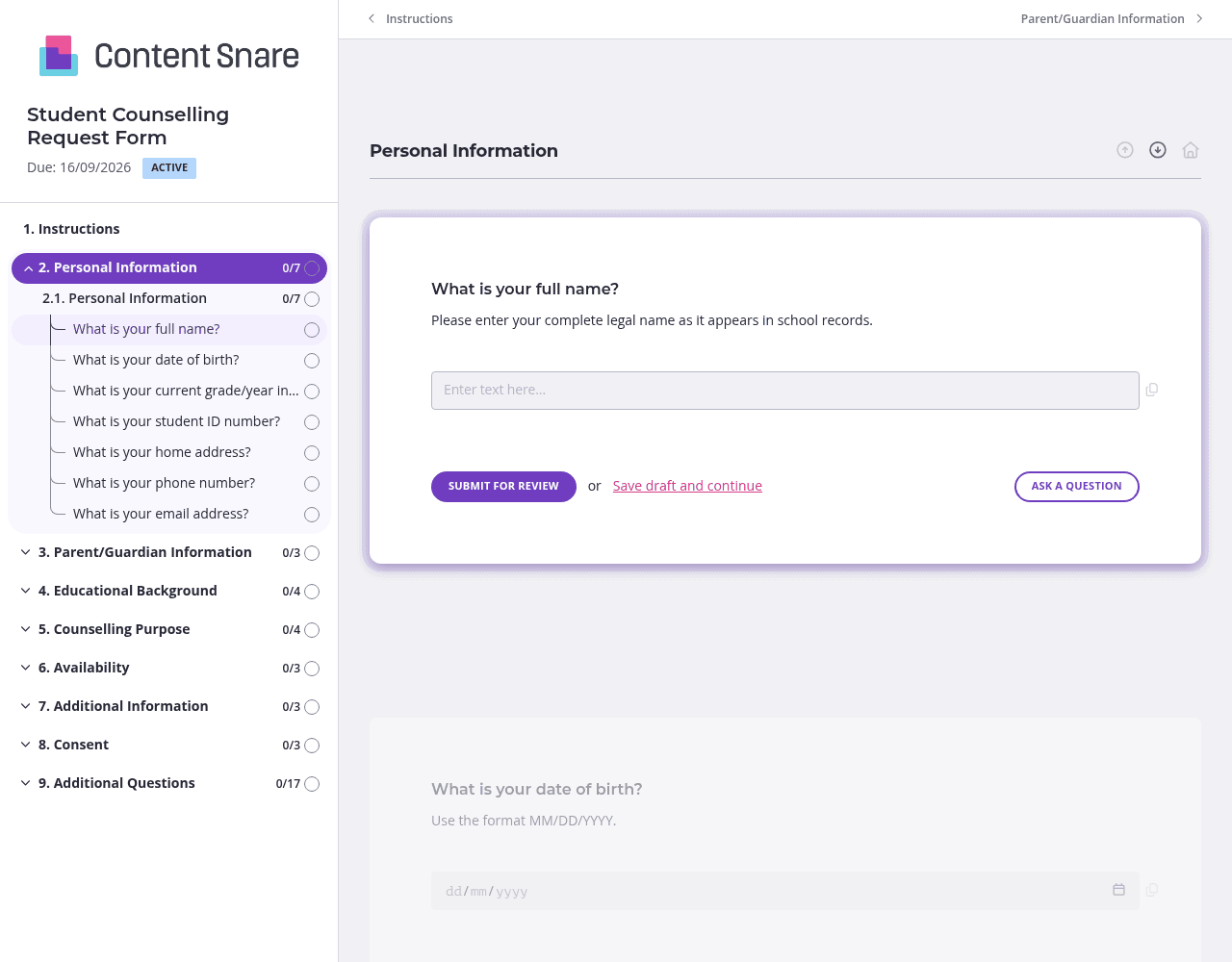The width and height of the screenshot is (1232, 962).
Task: Select 'What is your phone number?' item
Action: pos(165,483)
